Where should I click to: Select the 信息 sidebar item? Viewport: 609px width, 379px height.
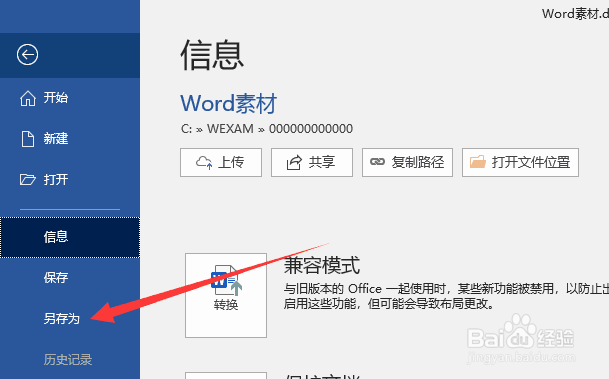tap(70, 237)
